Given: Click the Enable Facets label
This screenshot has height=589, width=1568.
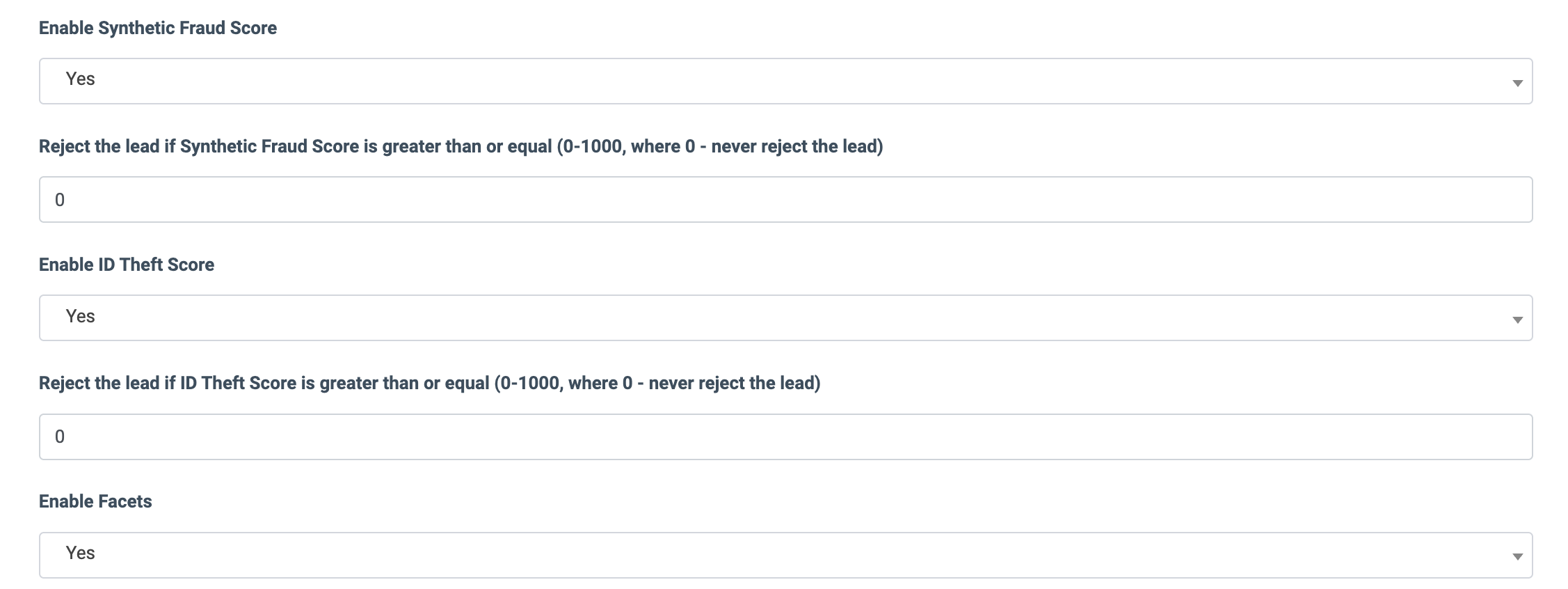Looking at the screenshot, I should (95, 501).
